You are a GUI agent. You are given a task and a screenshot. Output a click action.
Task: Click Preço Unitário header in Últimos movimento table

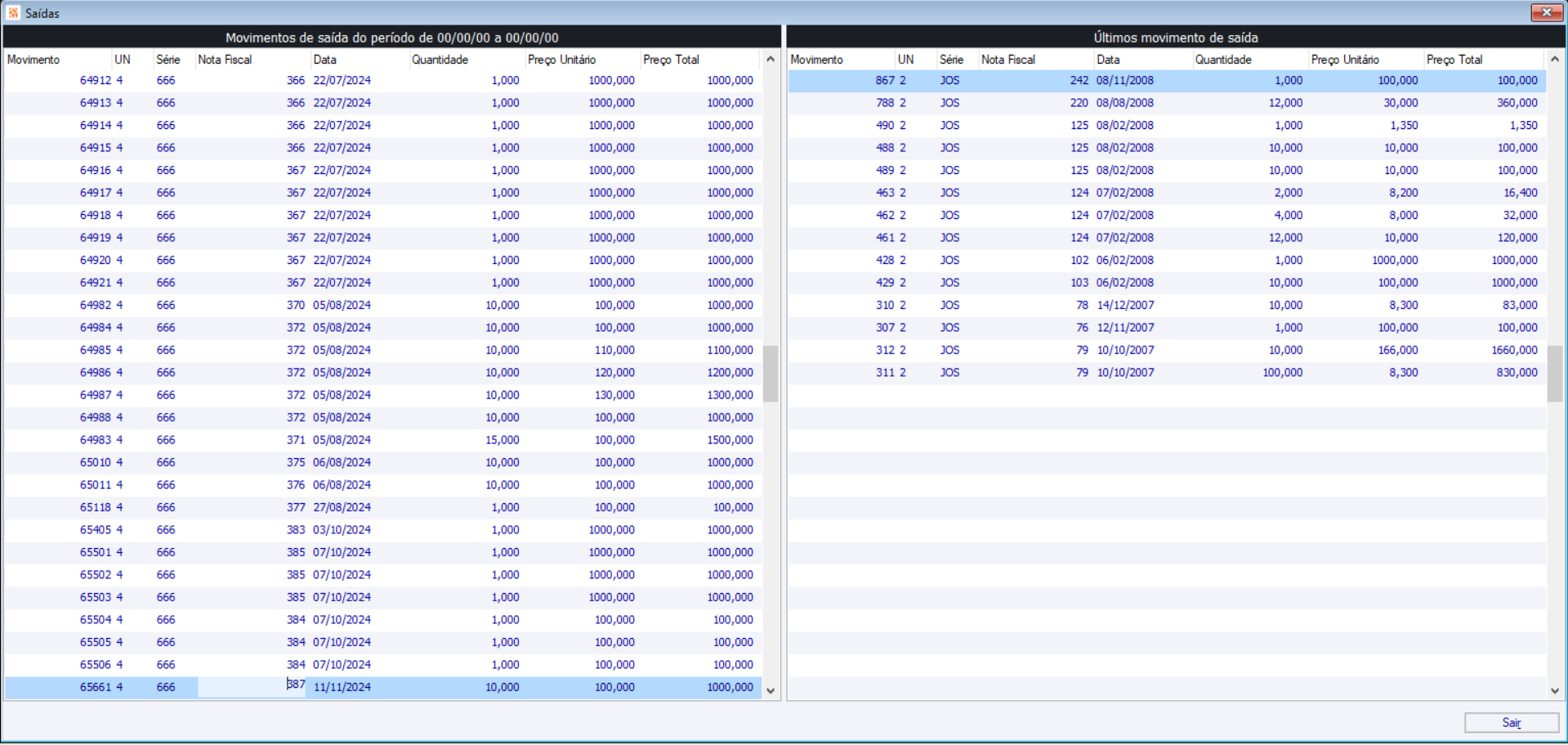click(1367, 60)
